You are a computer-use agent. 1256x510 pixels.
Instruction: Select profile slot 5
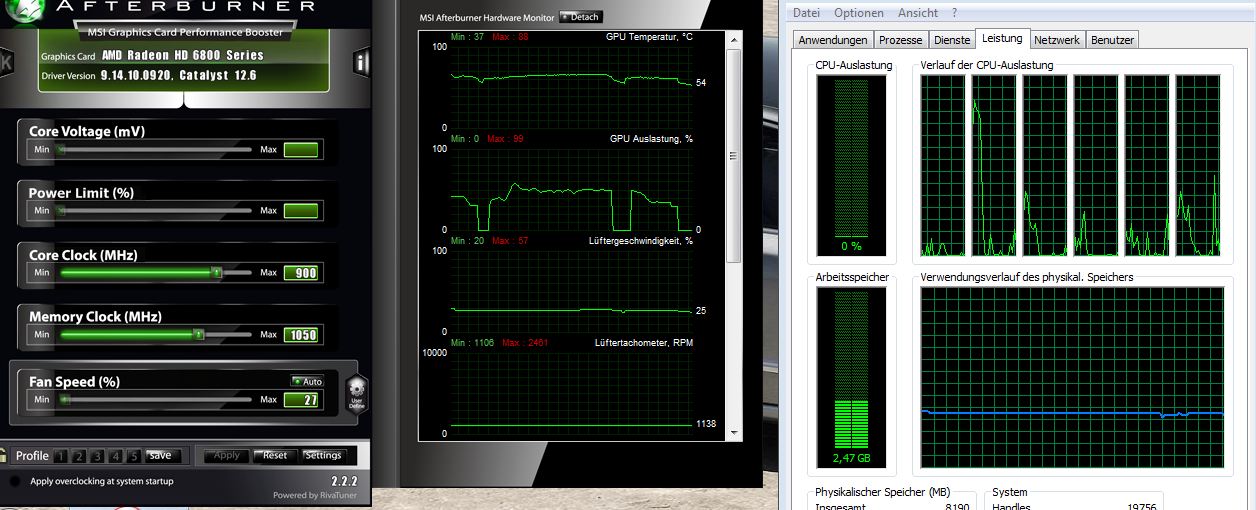[135, 456]
